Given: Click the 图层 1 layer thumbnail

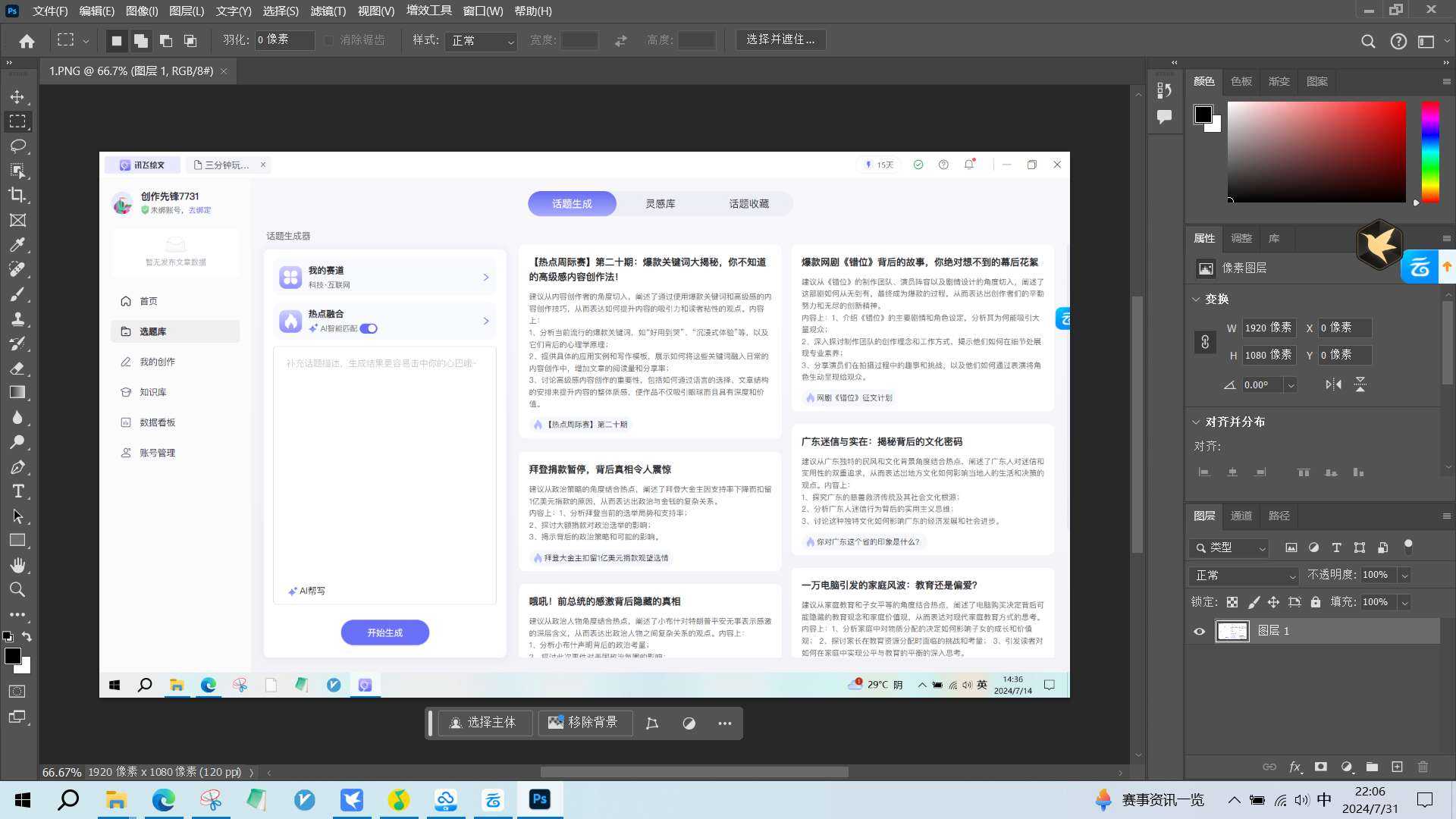Looking at the screenshot, I should point(1232,631).
